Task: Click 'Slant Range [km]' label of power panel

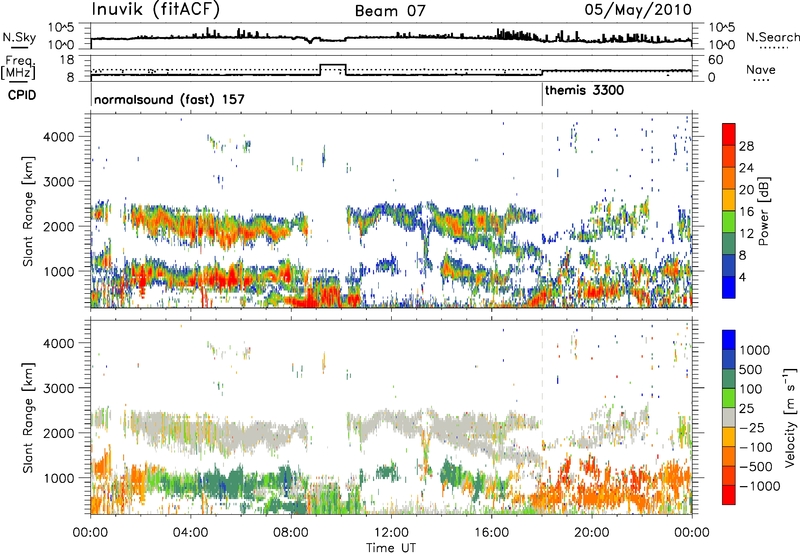Action: pos(28,211)
